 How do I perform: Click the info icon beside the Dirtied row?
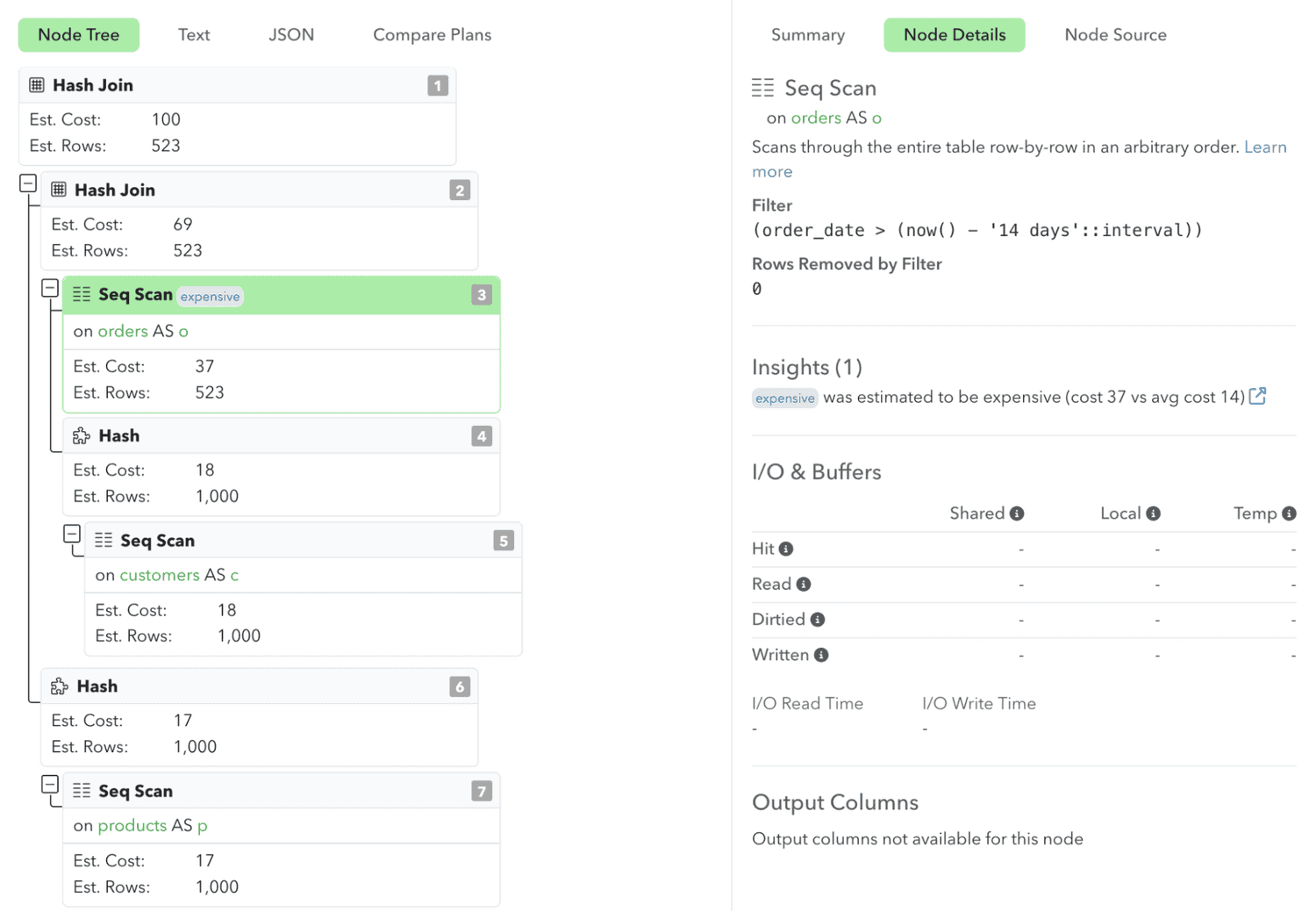point(817,619)
